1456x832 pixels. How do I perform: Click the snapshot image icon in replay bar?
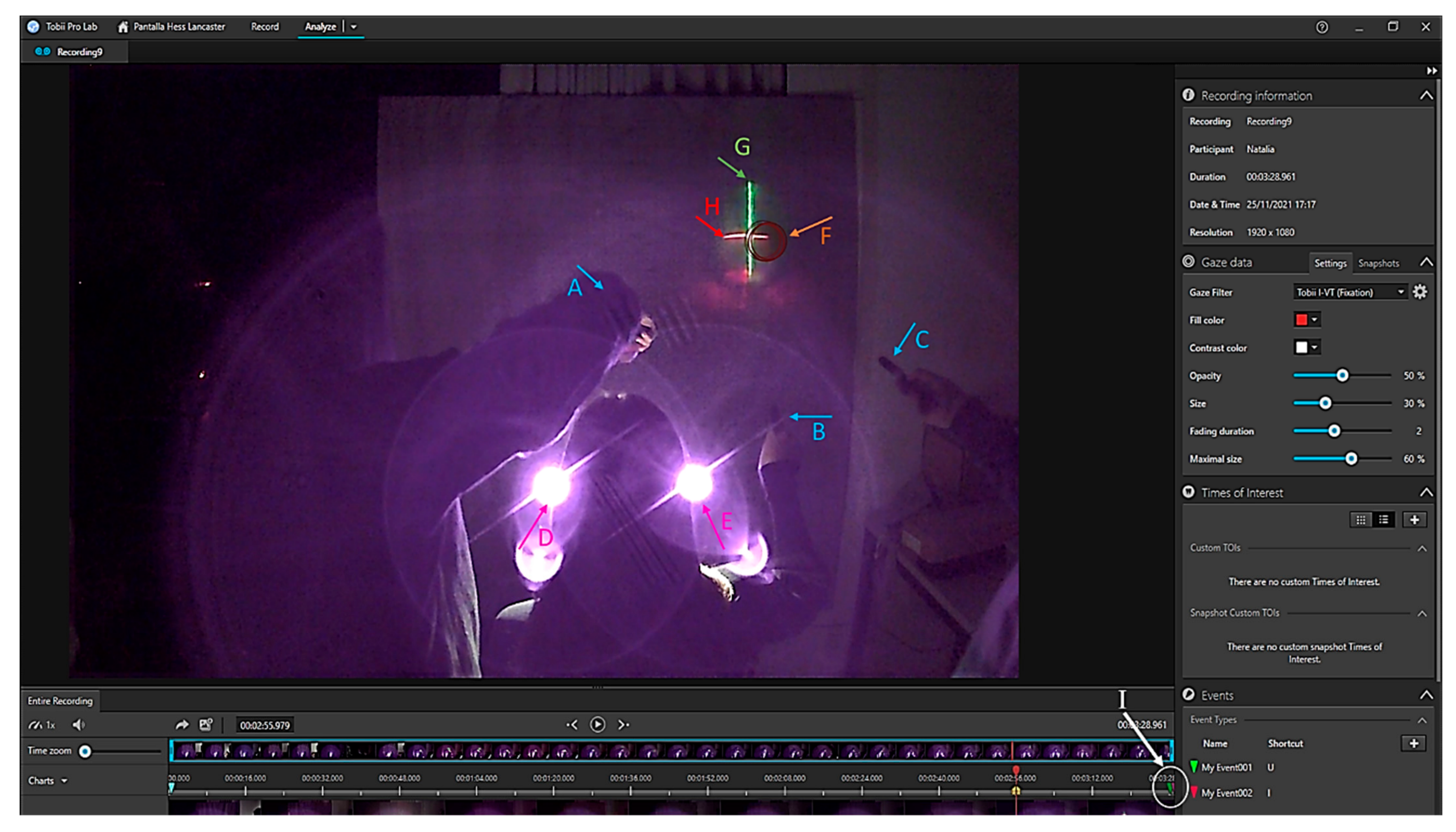coord(206,725)
